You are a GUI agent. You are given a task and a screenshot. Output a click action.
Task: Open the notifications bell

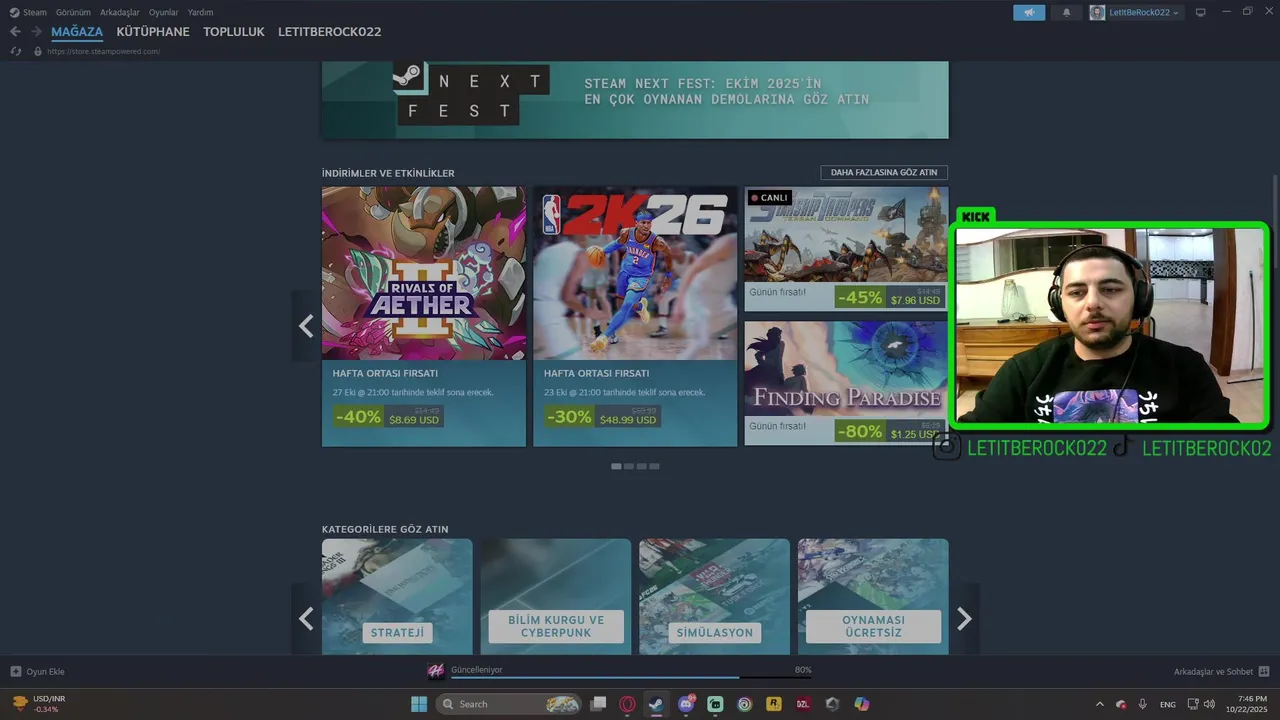[x=1066, y=12]
